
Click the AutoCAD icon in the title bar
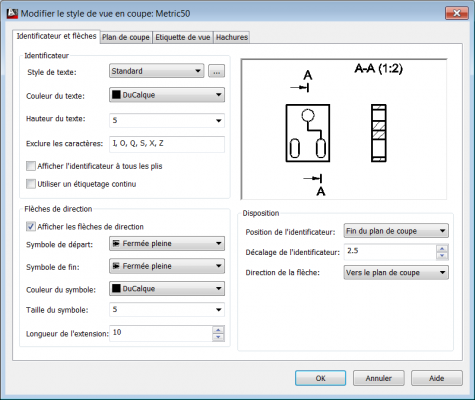click(13, 13)
